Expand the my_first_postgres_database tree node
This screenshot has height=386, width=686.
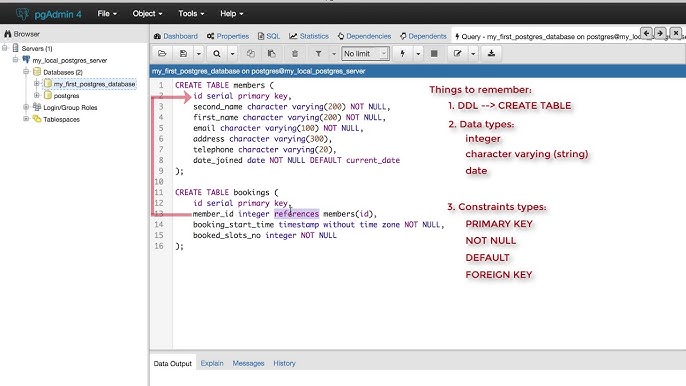pyautogui.click(x=37, y=84)
